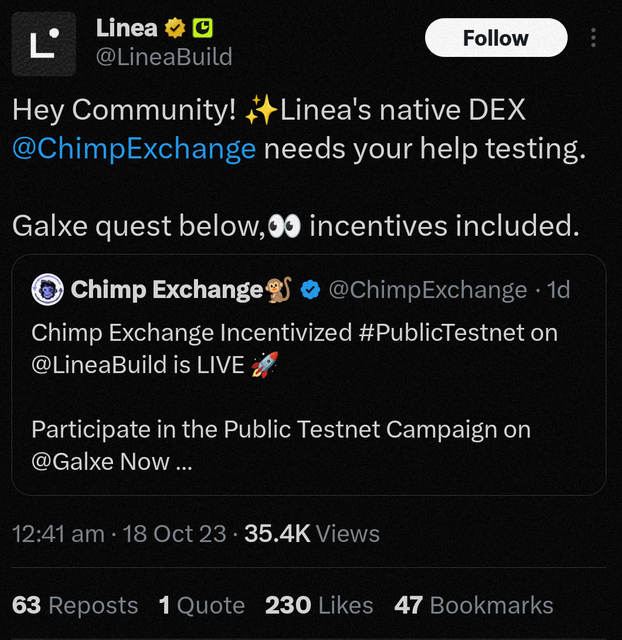
Task: Open the quoted tweet's 1d timestamp
Action: coord(558,290)
